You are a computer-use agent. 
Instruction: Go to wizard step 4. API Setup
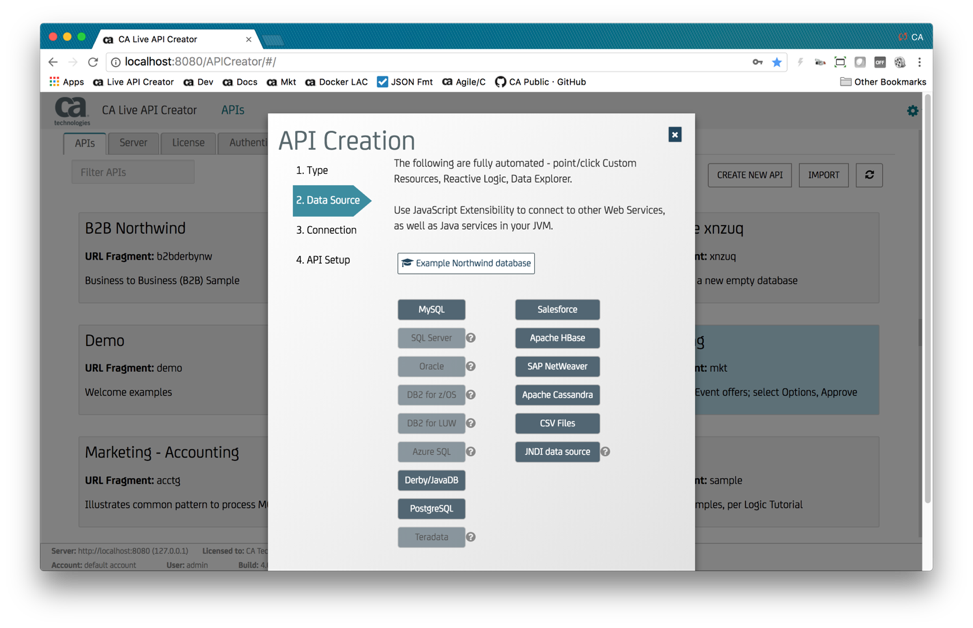click(x=323, y=260)
